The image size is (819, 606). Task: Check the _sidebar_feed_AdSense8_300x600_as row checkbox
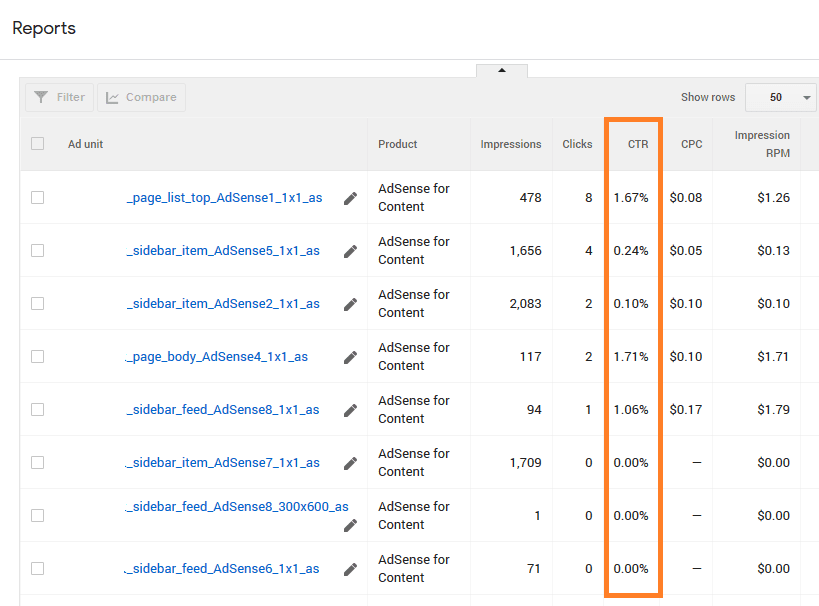tap(38, 516)
